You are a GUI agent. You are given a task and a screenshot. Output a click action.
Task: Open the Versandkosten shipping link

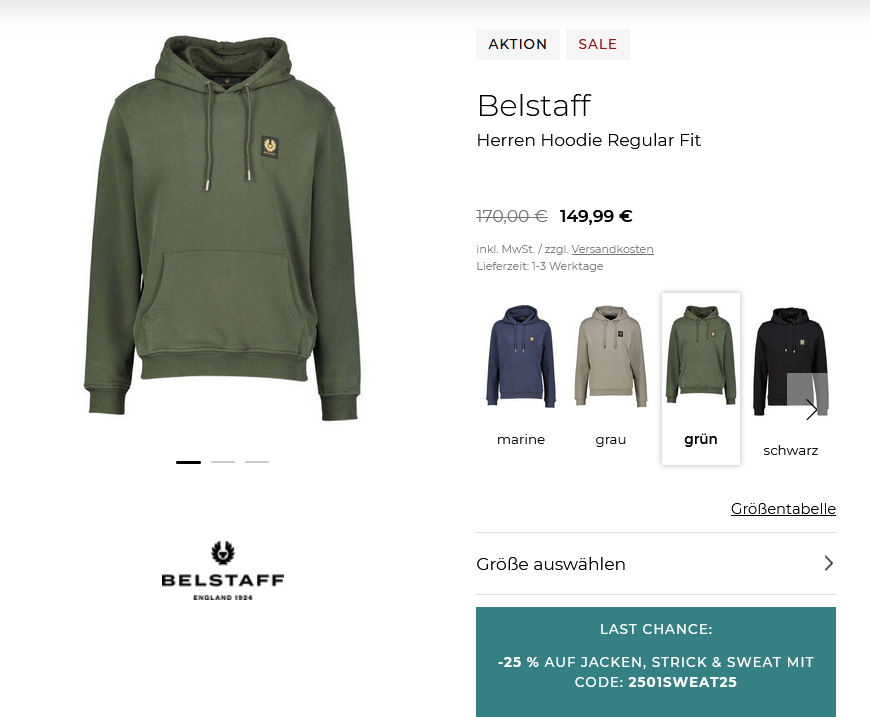pyautogui.click(x=613, y=249)
